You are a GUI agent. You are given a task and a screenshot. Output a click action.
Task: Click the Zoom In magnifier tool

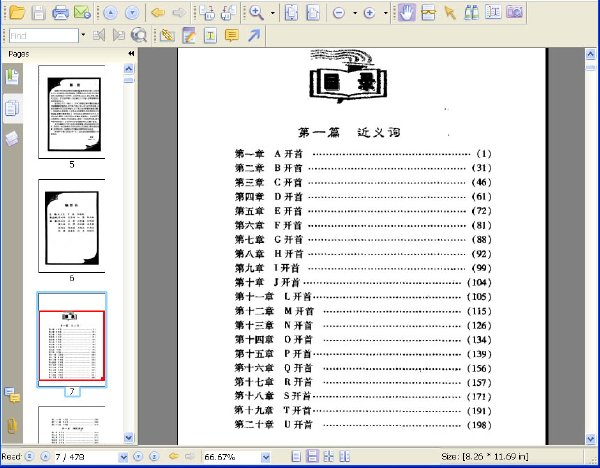point(256,13)
